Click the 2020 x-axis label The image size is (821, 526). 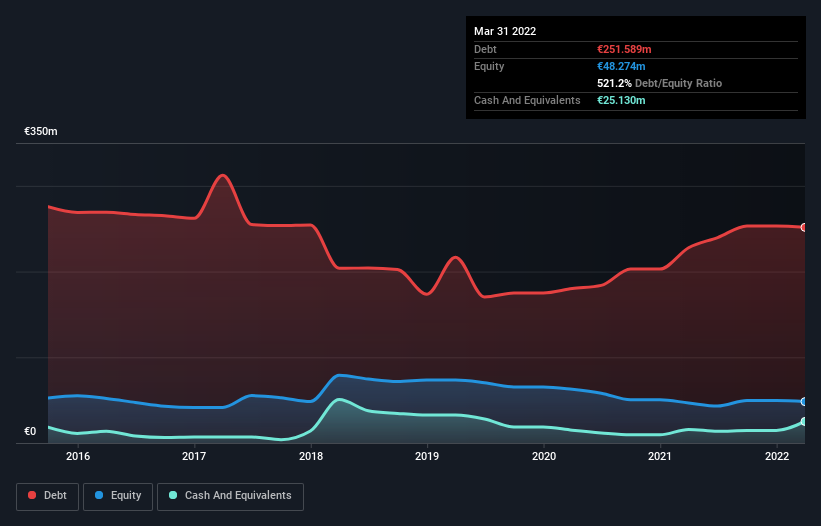[x=543, y=456]
